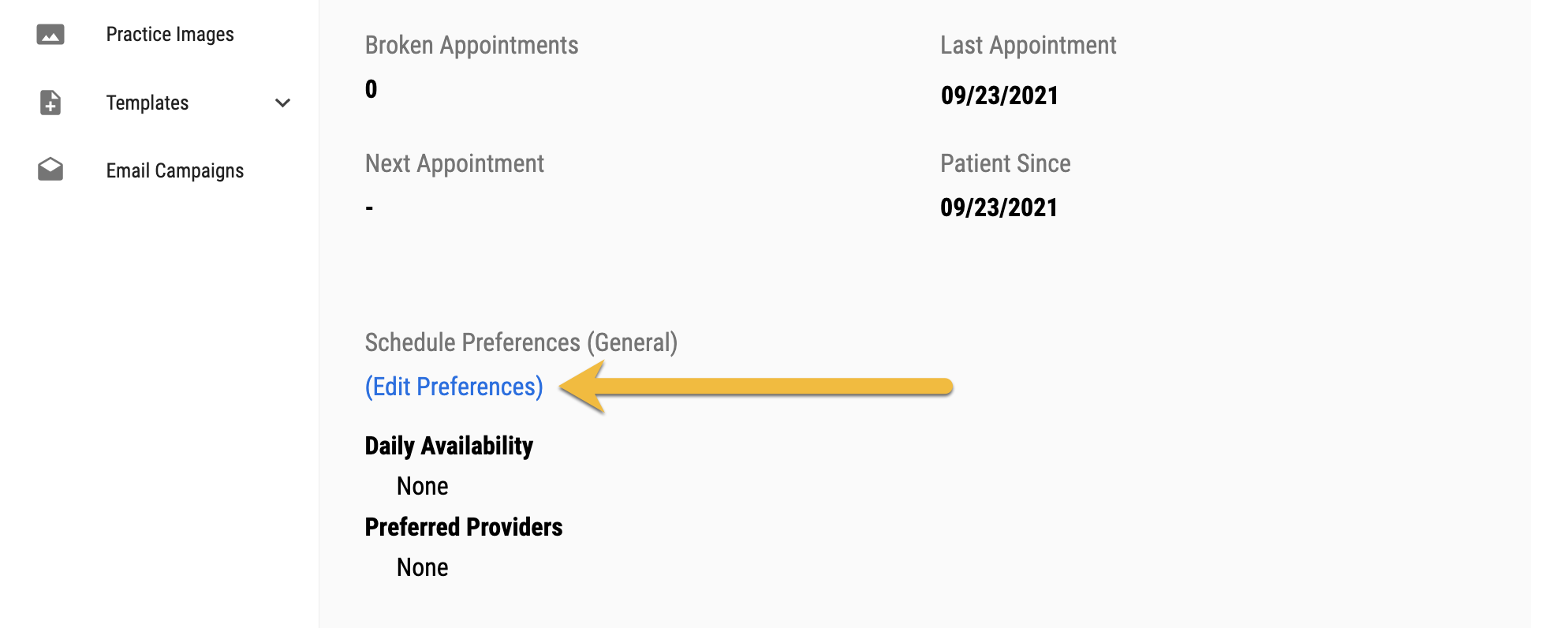Click the Practice Images picture icon
Screen dimensions: 1568x628
point(50,35)
